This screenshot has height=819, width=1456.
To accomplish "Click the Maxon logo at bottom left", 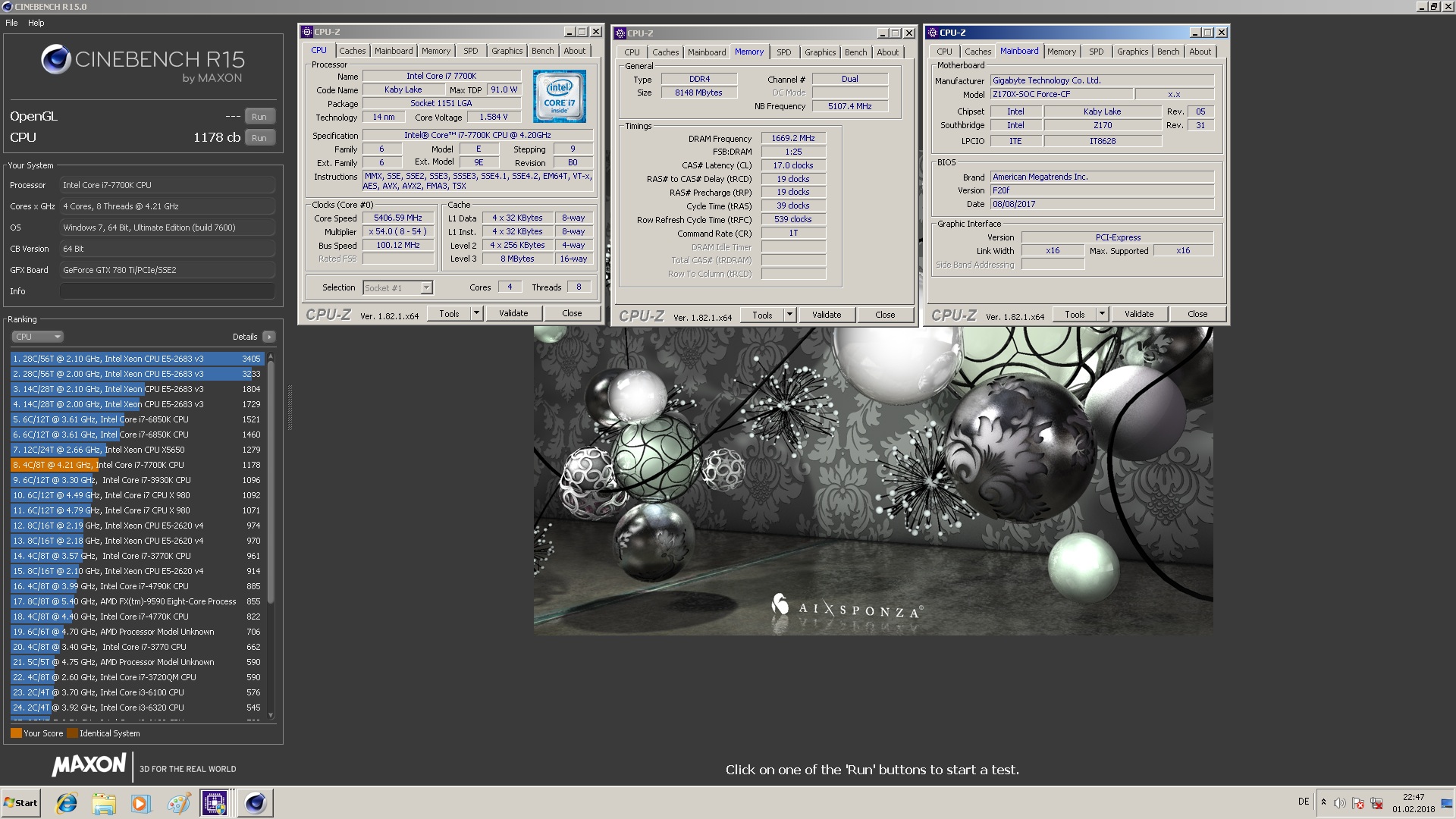I will coord(89,765).
